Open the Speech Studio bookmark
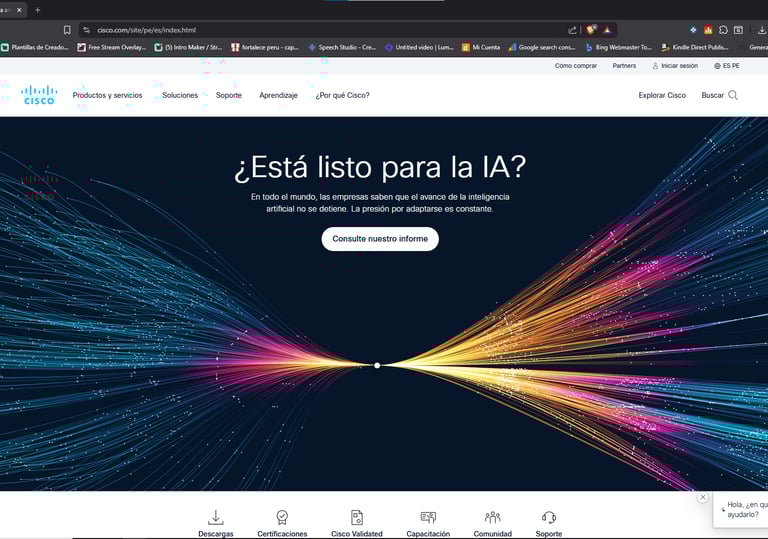This screenshot has width=768, height=539. point(342,48)
